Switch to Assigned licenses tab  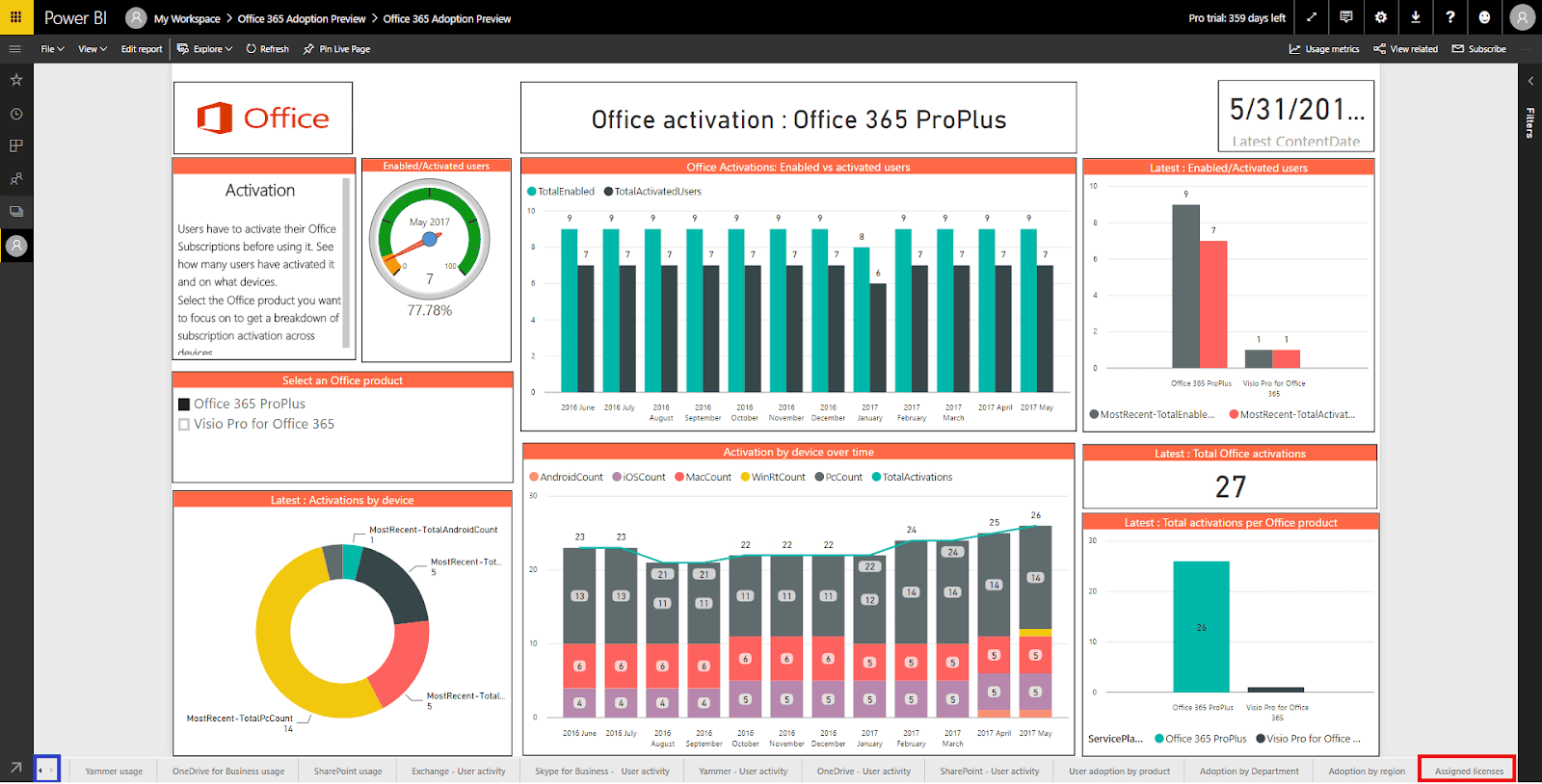click(x=1469, y=771)
